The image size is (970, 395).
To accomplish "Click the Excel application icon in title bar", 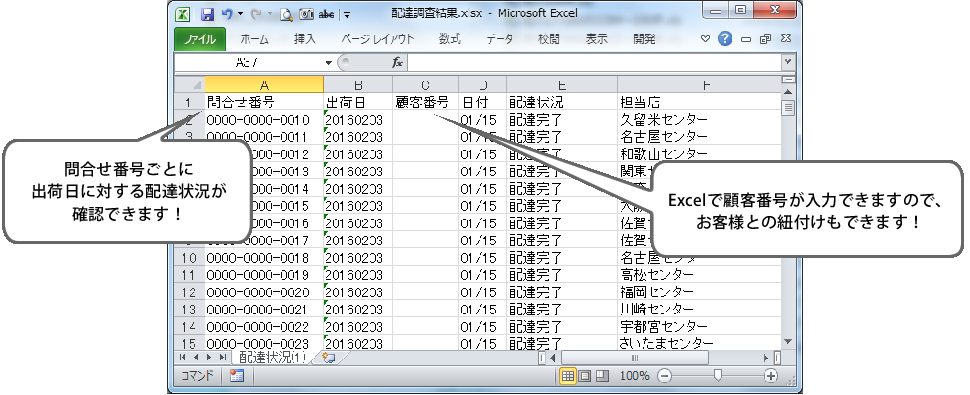I will [182, 14].
